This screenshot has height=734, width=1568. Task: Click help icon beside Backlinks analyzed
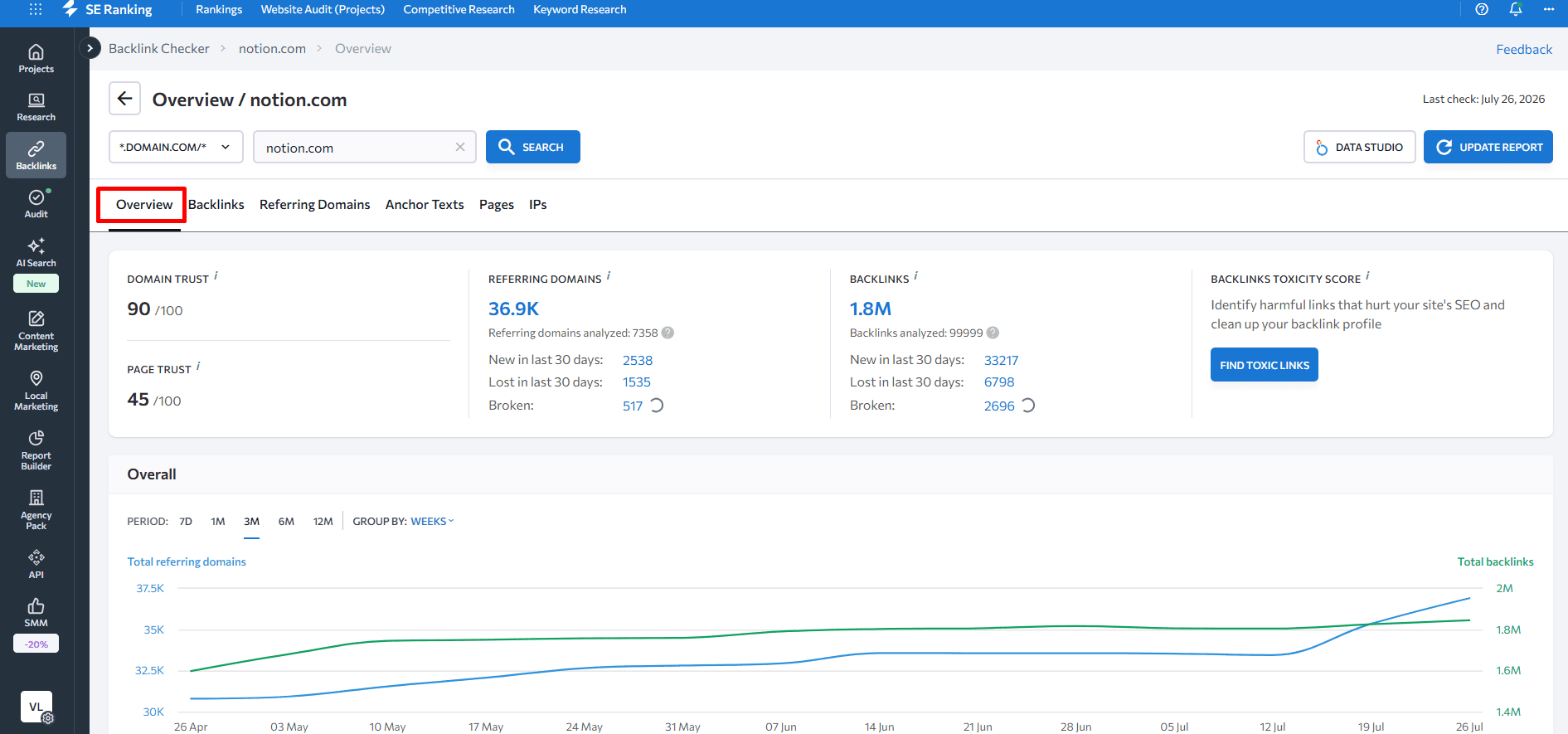click(993, 333)
